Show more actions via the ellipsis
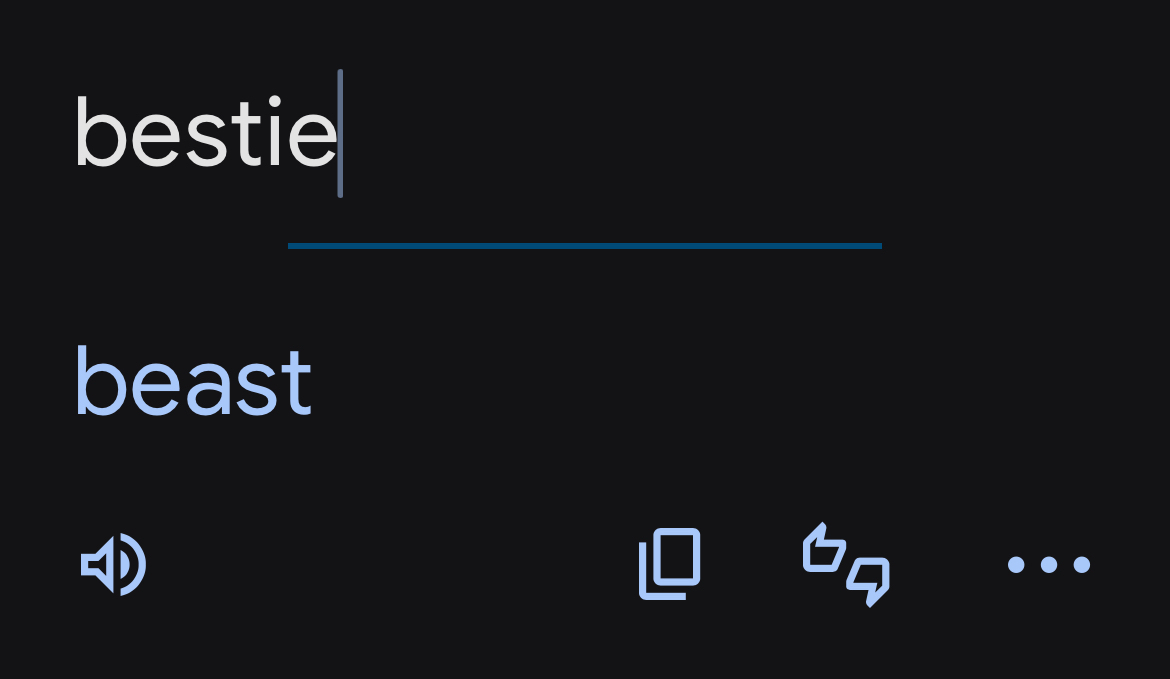The image size is (1170, 679). (1048, 564)
